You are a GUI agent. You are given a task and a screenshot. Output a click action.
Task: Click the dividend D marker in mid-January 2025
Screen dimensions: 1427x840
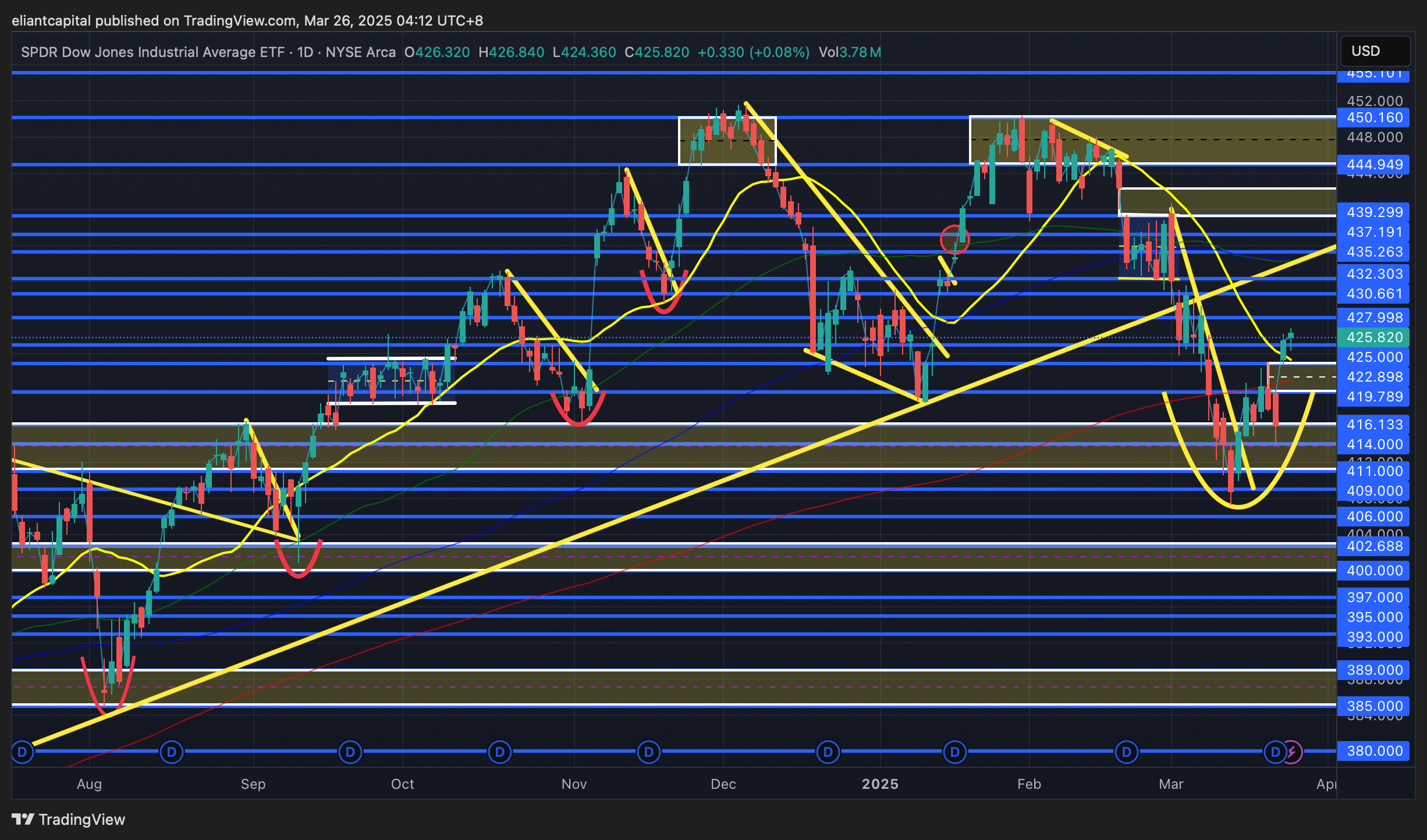click(955, 752)
